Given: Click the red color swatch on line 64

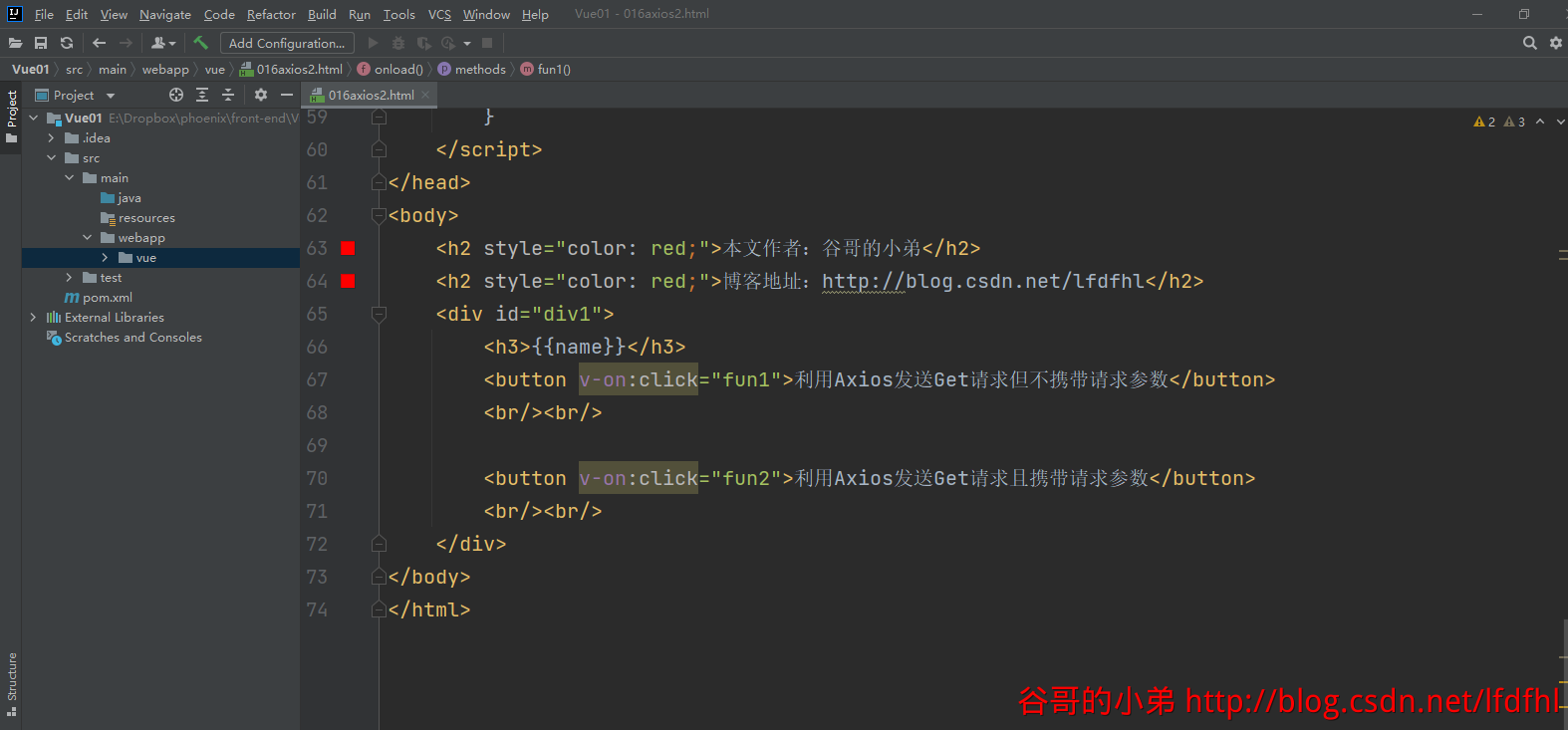Looking at the screenshot, I should (348, 281).
